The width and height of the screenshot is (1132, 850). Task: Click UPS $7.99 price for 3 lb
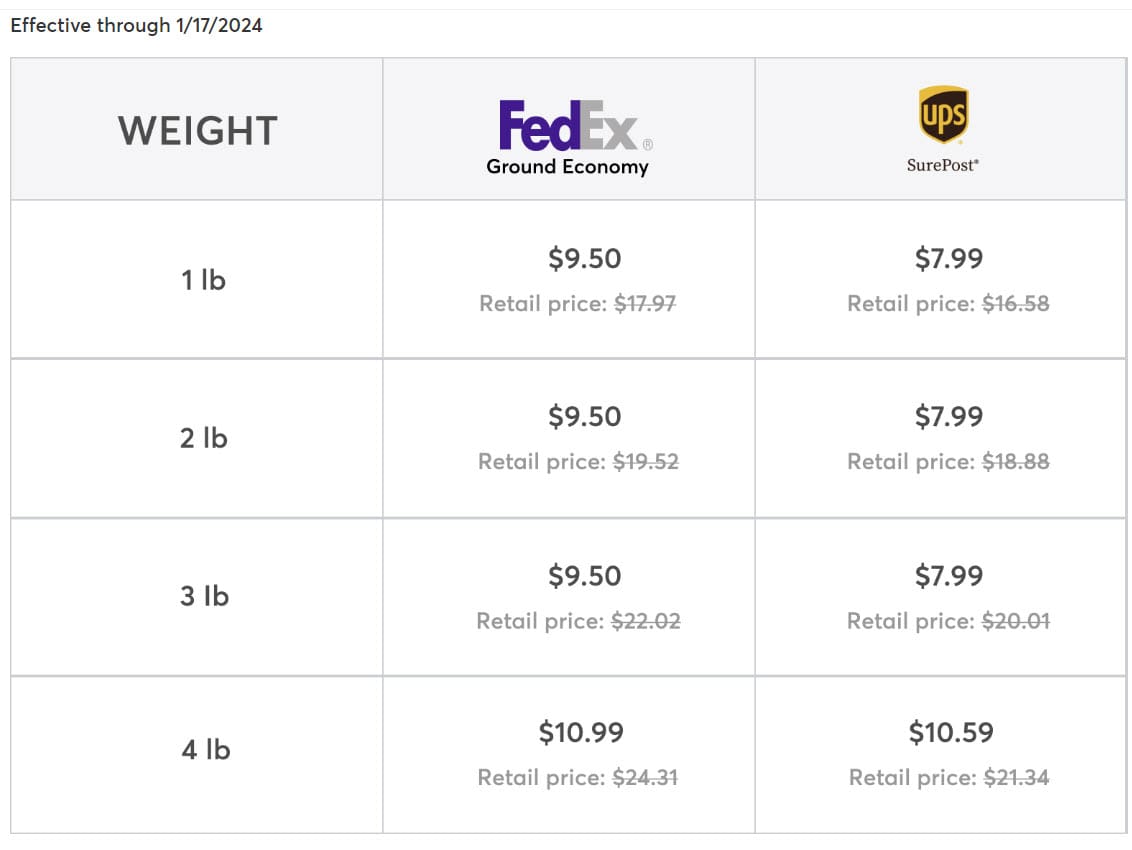click(948, 576)
